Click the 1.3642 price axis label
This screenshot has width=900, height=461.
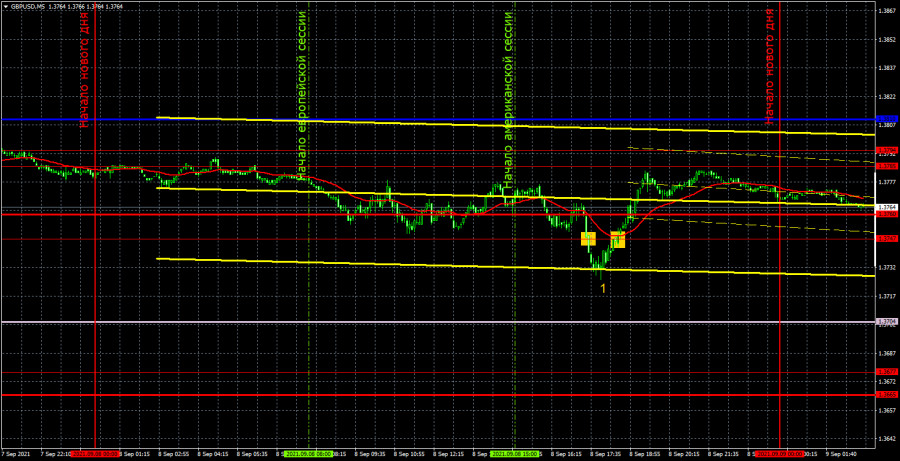886,439
